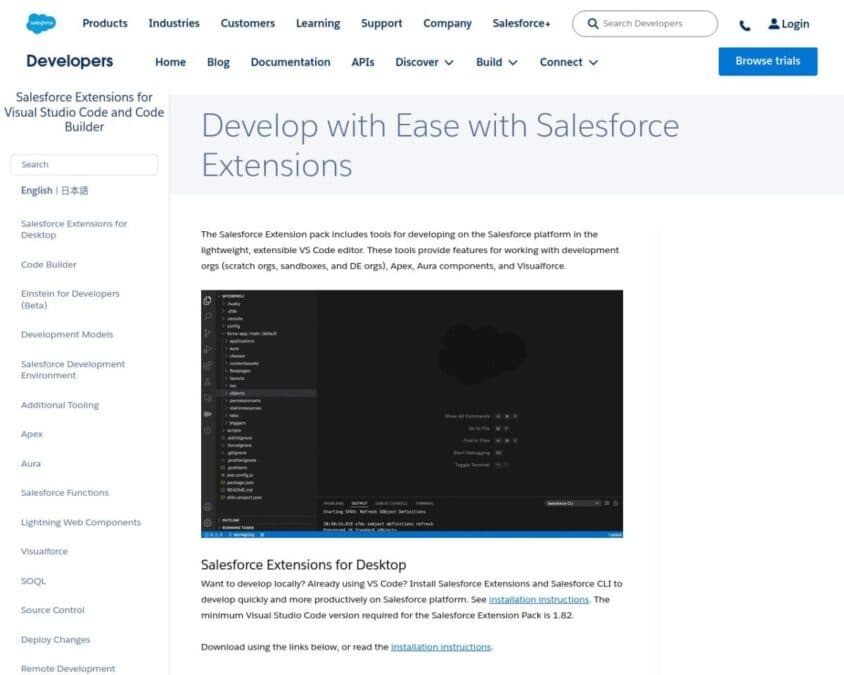Open Deploy Changes sidebar item

coord(55,639)
